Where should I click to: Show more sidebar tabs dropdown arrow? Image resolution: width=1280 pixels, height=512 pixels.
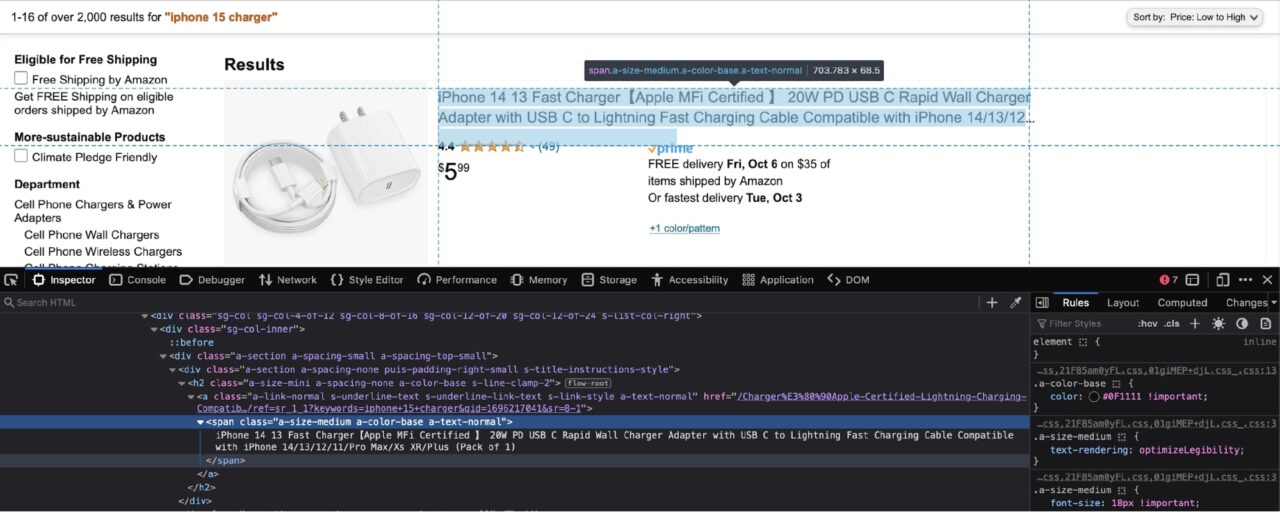point(1274,302)
